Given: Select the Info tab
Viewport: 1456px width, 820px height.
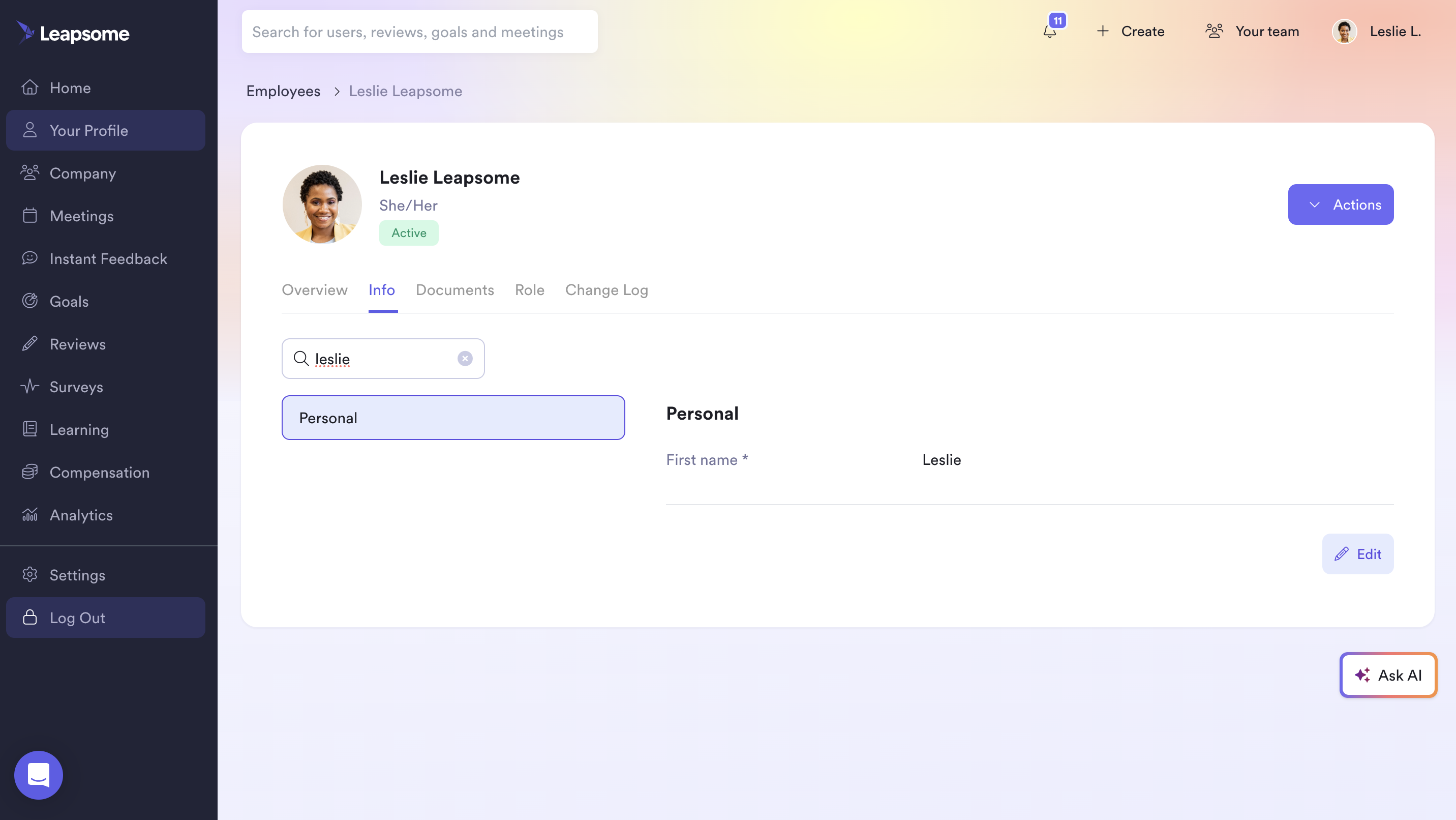Looking at the screenshot, I should click(x=381, y=289).
